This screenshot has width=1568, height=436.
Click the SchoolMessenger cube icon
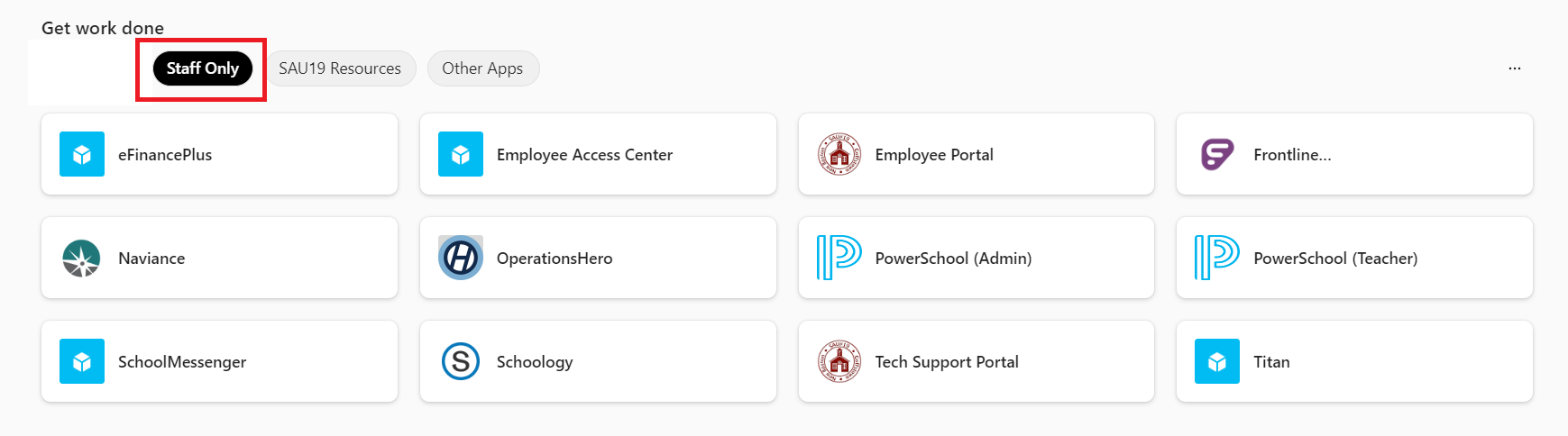tap(82, 361)
